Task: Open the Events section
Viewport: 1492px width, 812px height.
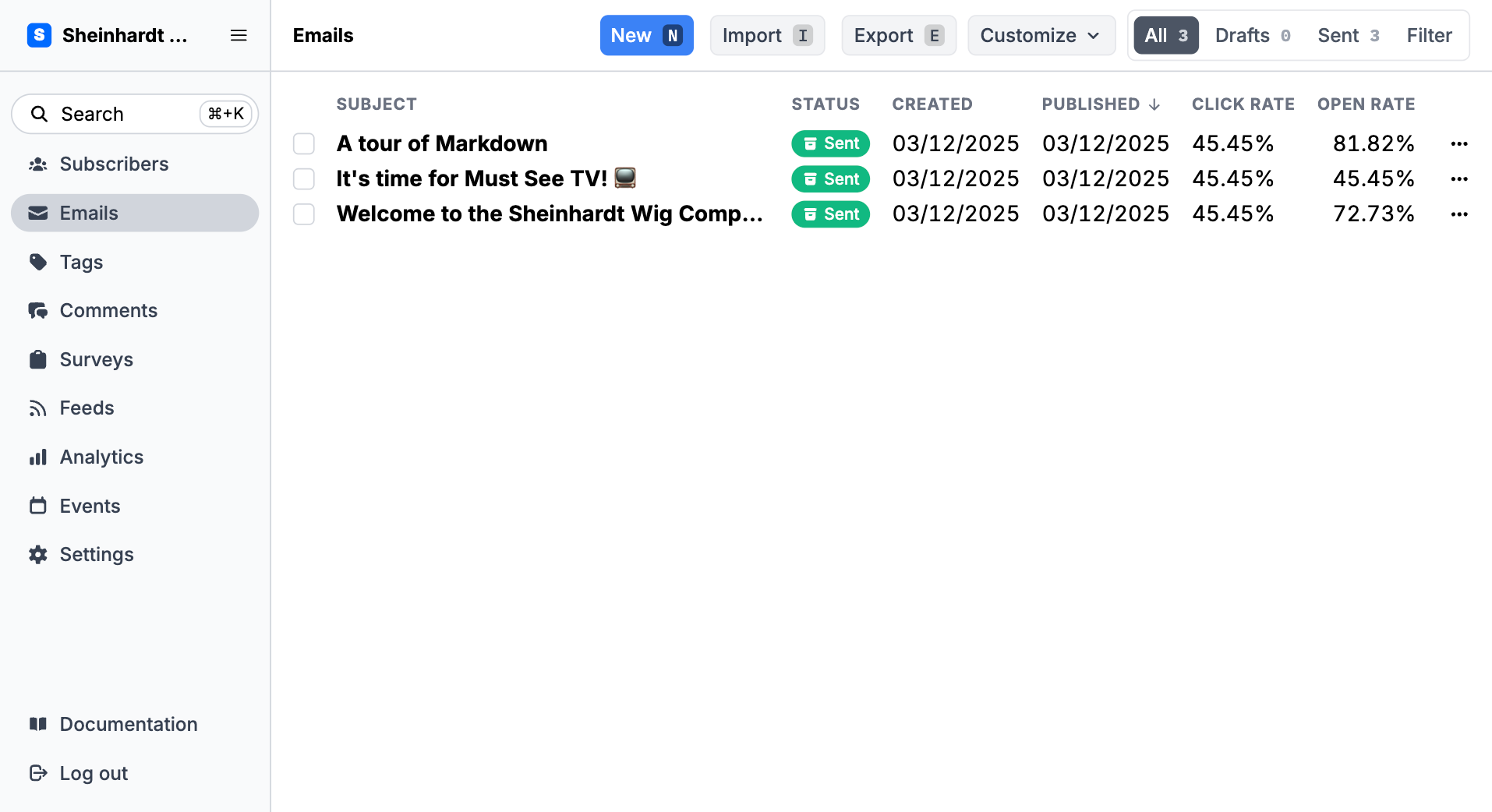Action: (x=89, y=505)
